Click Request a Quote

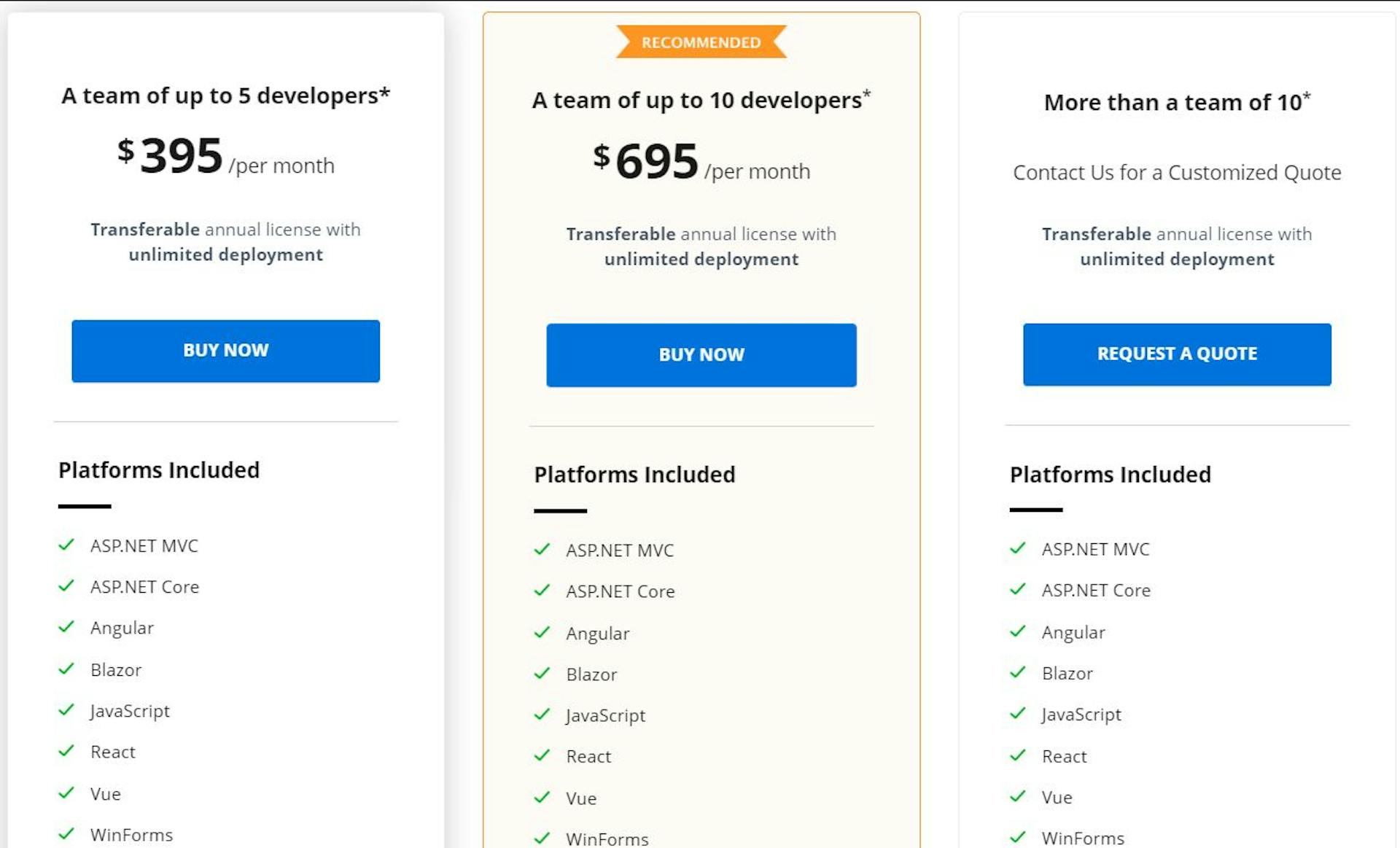click(x=1176, y=354)
